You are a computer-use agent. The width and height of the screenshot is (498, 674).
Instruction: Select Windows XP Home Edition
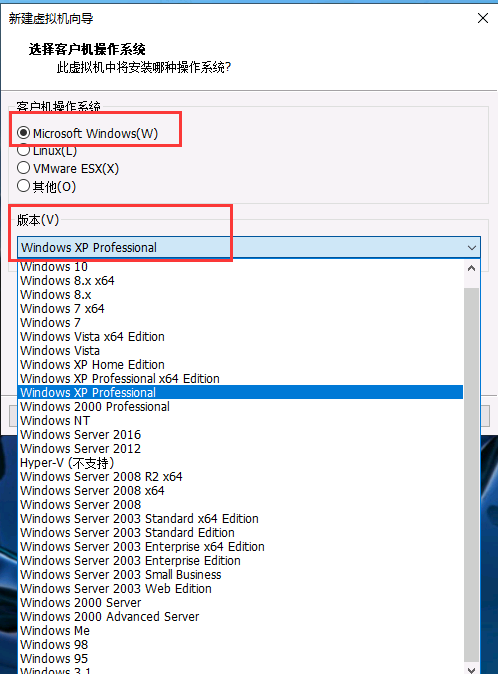[240, 365]
